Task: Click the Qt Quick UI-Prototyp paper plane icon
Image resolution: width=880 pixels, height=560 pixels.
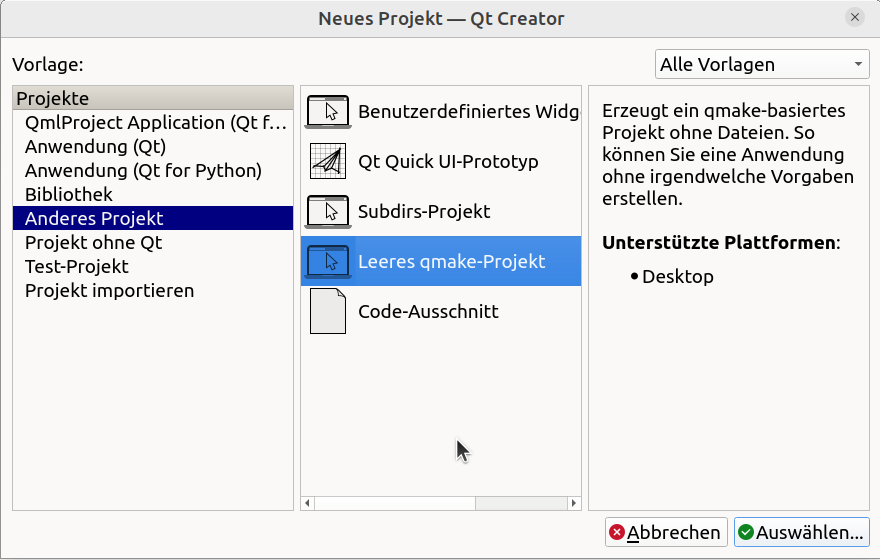Action: coord(328,161)
